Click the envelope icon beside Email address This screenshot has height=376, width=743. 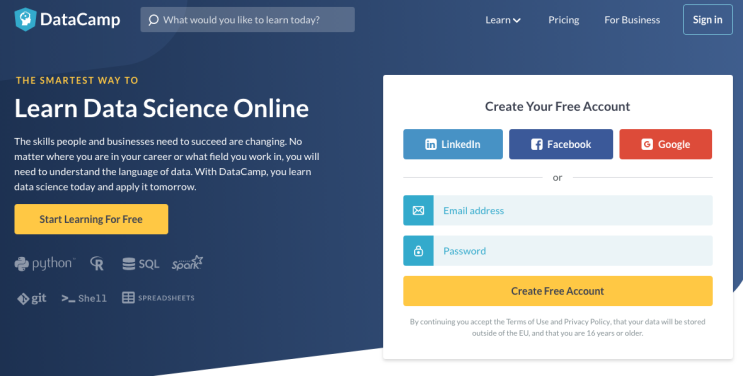418,210
